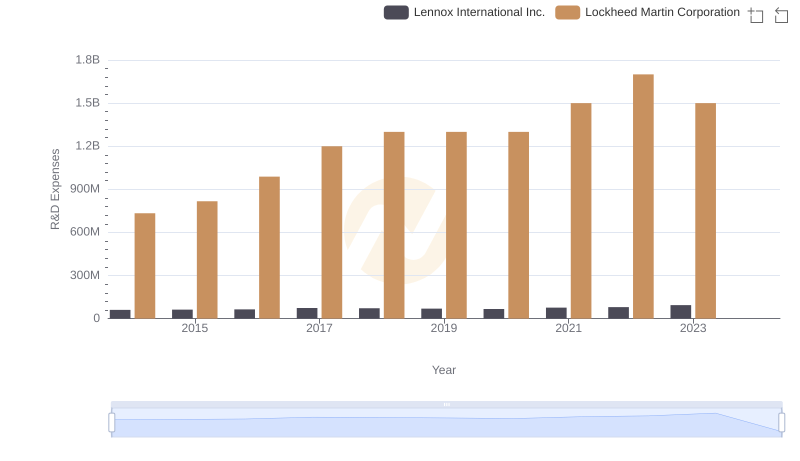Click the 1.5B y-axis label

coord(88,103)
